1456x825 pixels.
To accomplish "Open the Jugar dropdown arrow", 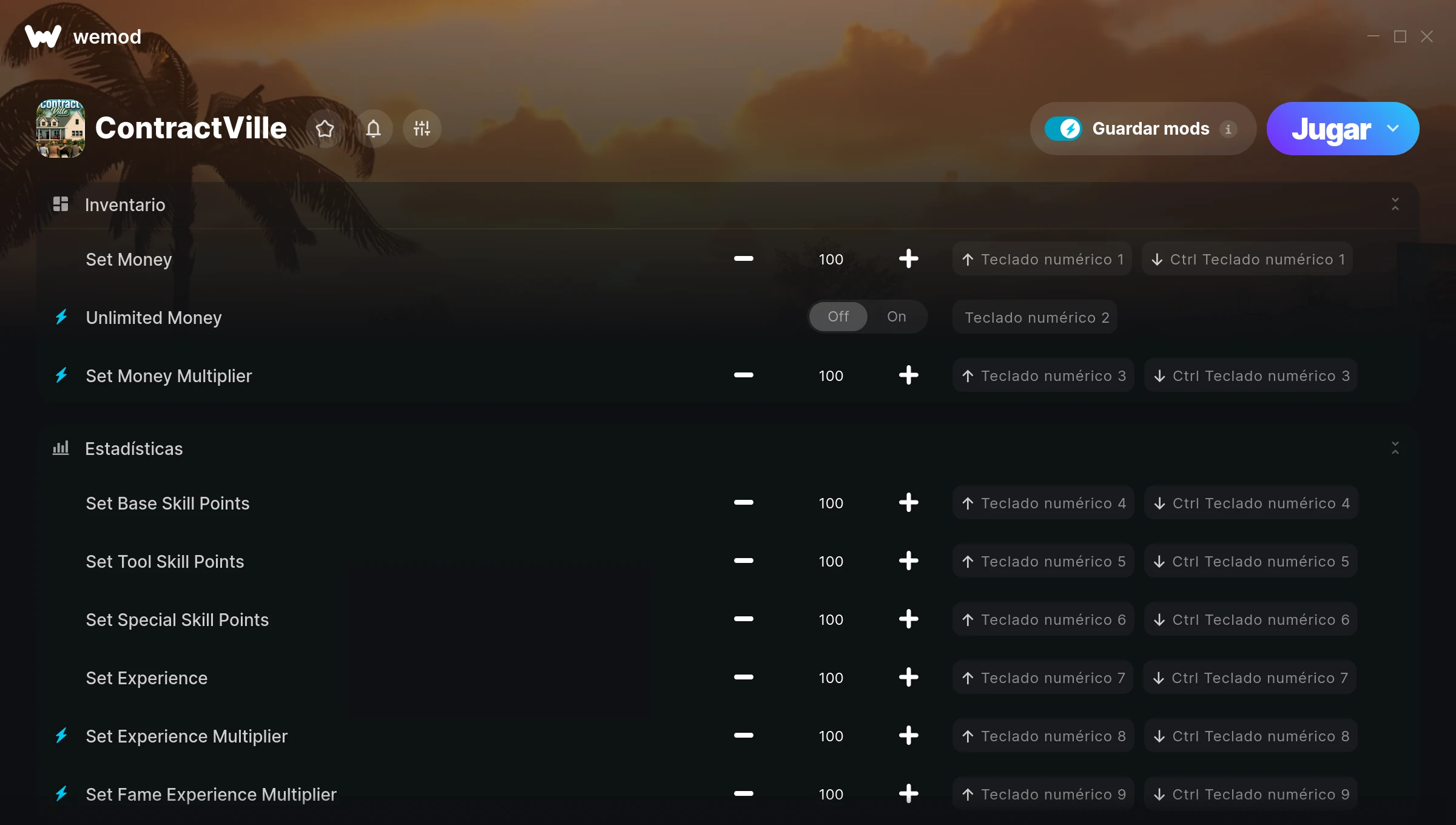I will click(x=1394, y=129).
